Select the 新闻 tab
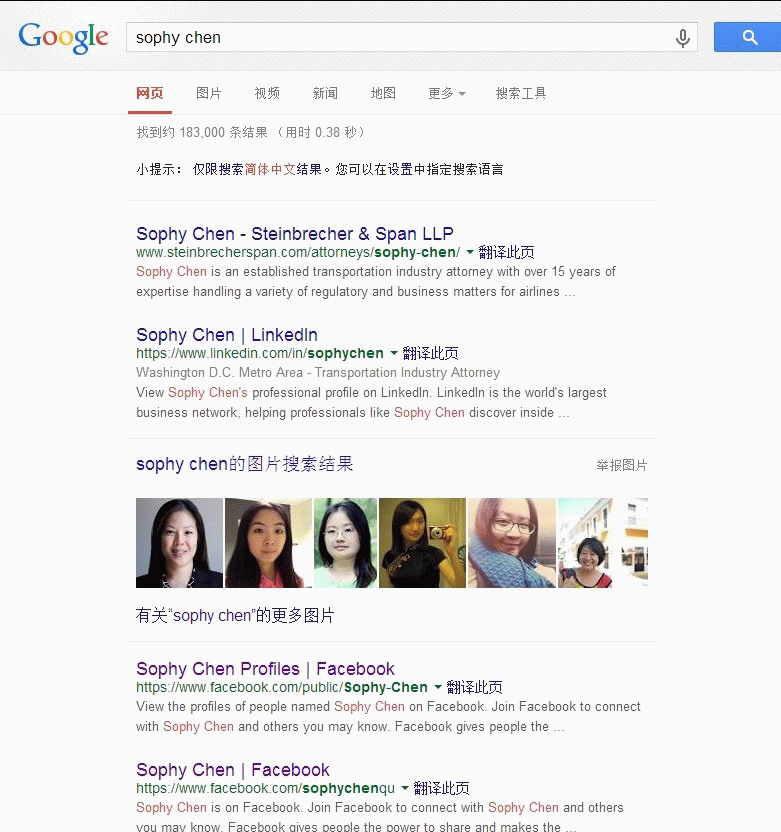781x832 pixels. click(x=325, y=93)
